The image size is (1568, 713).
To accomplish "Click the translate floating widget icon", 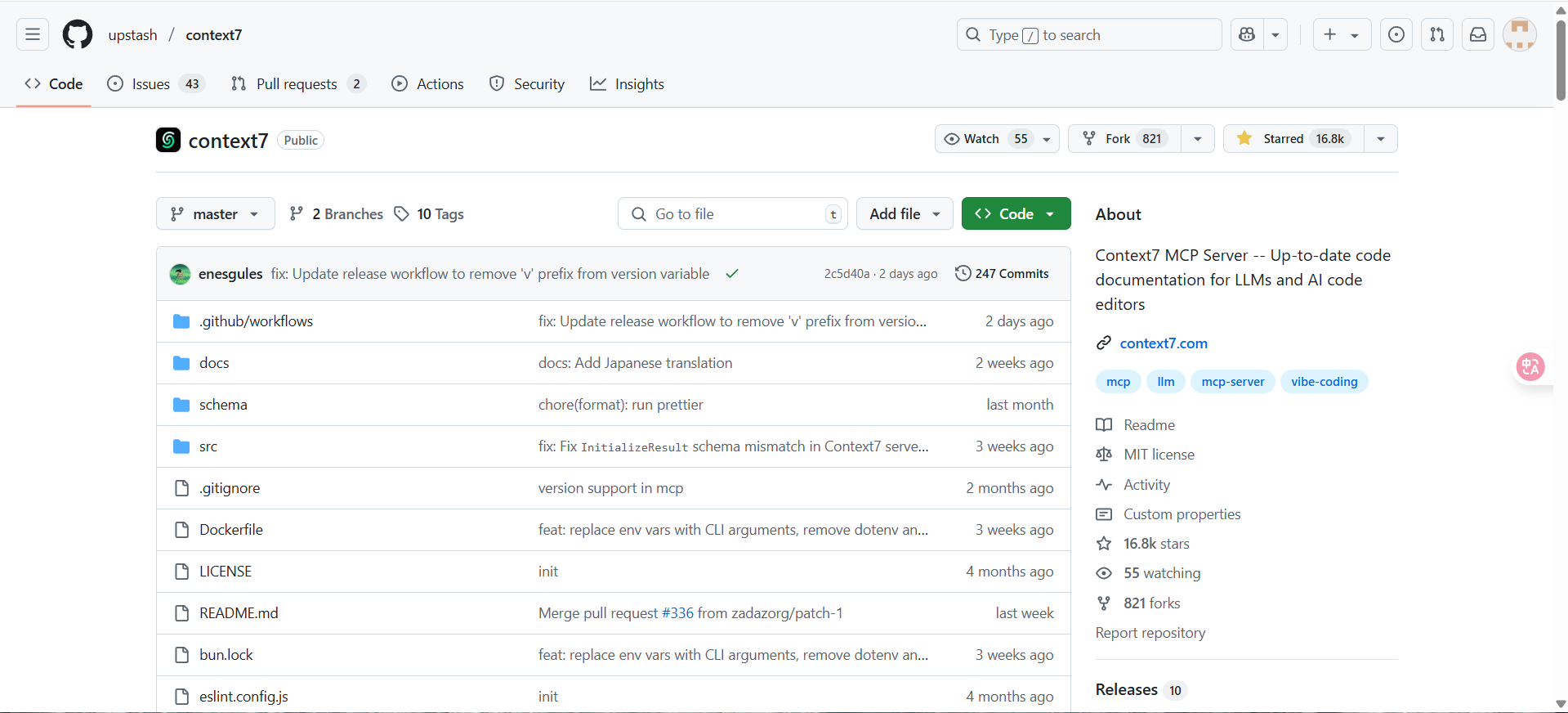I will (1530, 366).
